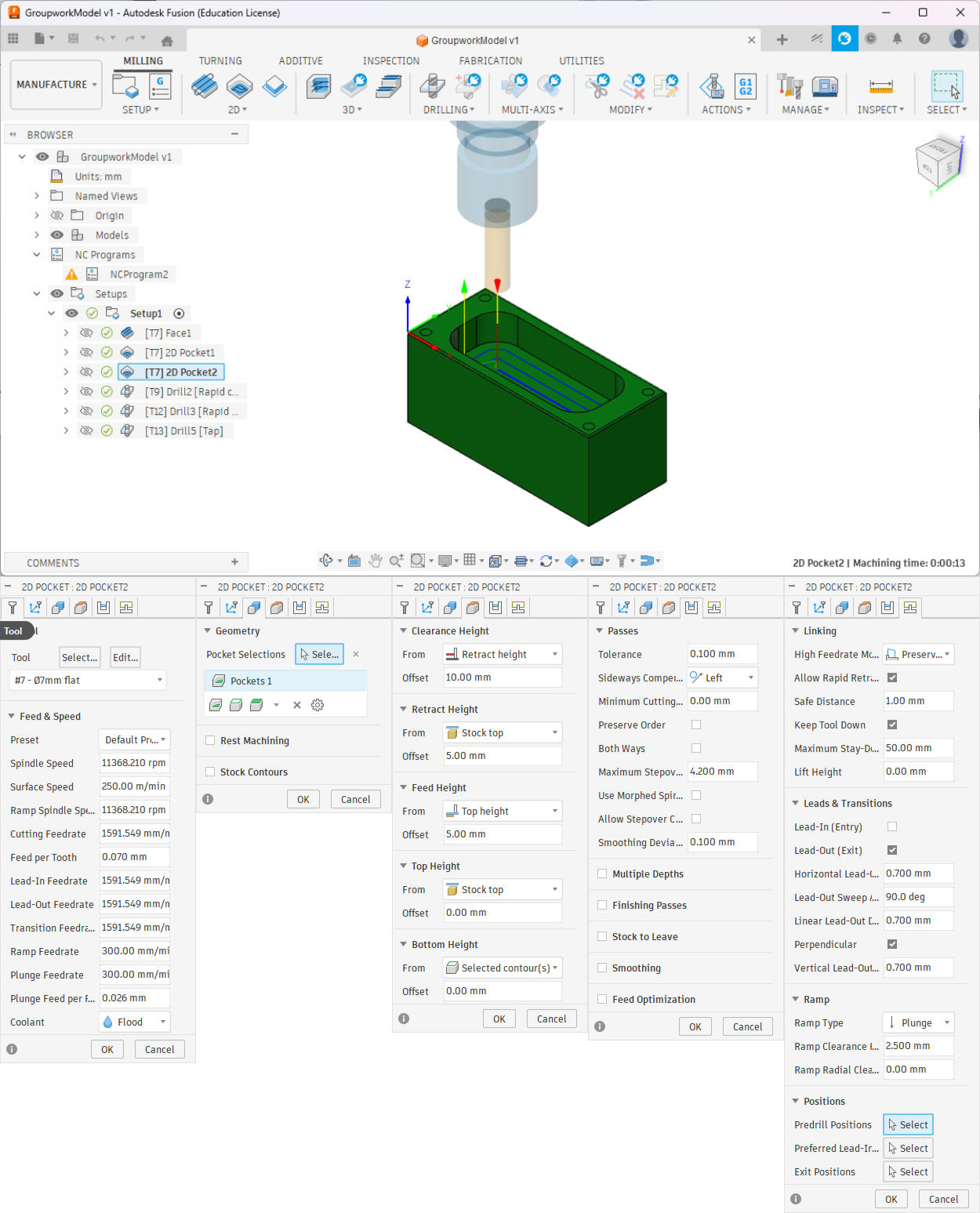The height and width of the screenshot is (1213, 980).
Task: Click the Post Process G1 G2 icon
Action: point(746,85)
